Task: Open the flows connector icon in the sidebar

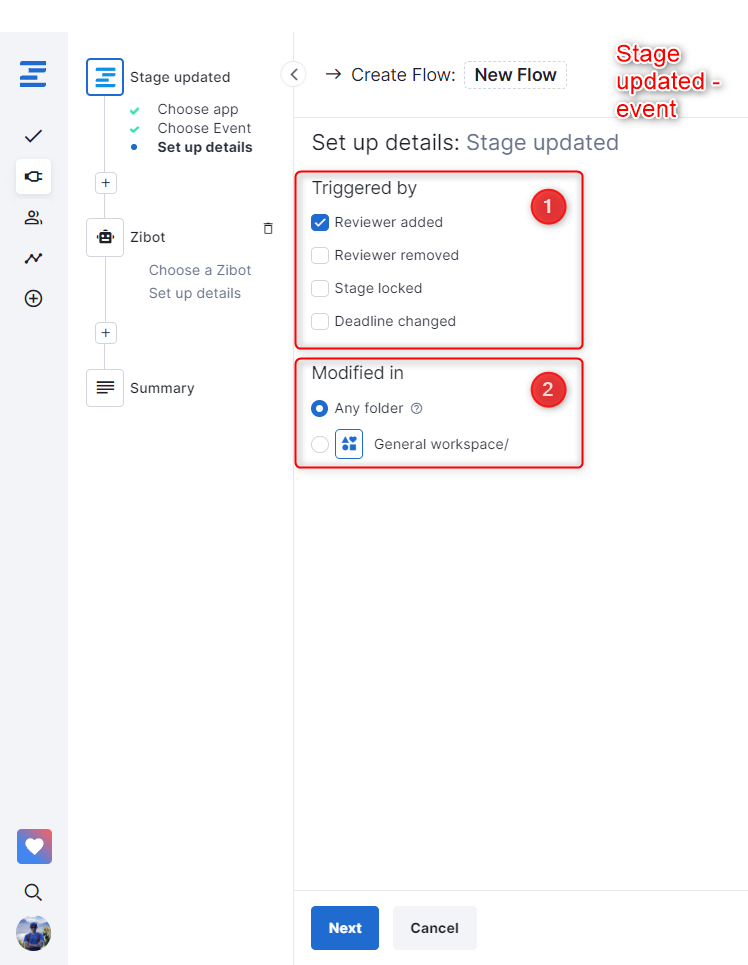Action: point(33,177)
